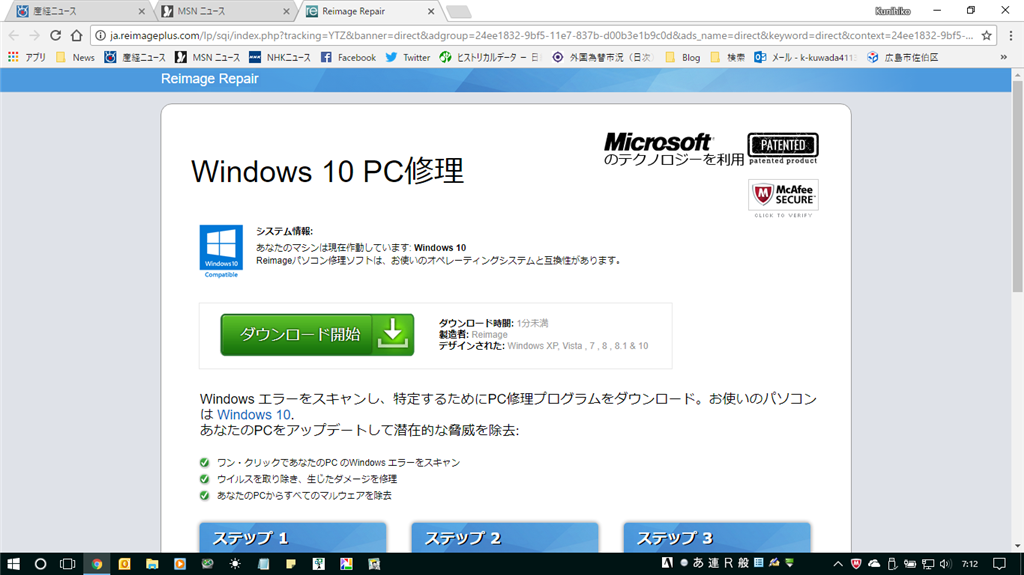Screen dimensions: 1024x575
Task: Show hidden tray icons chevron
Action: pos(838,564)
